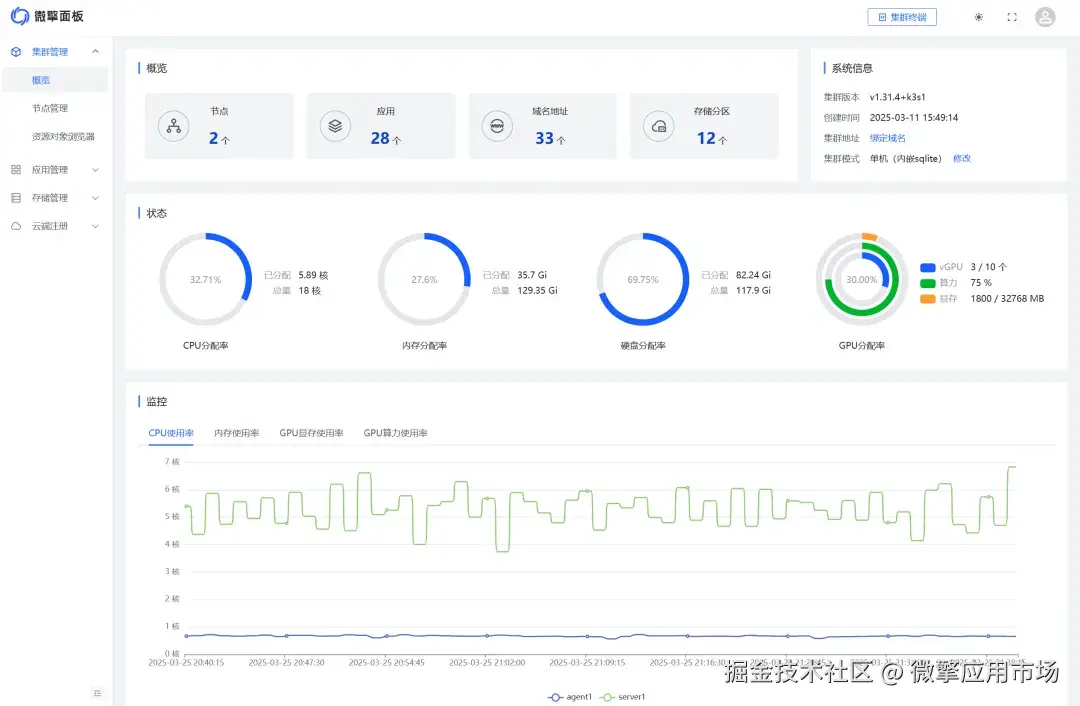Image resolution: width=1080 pixels, height=706 pixels.
Task: Toggle the light/dark theme sun icon
Action: (x=979, y=17)
